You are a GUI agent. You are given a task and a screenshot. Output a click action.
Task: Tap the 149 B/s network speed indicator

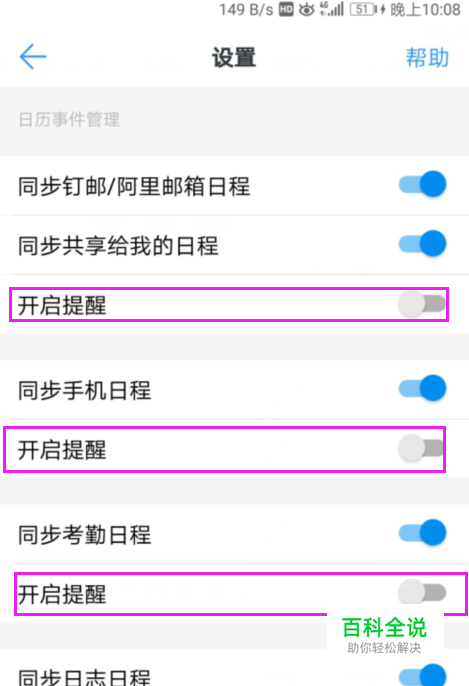[246, 9]
